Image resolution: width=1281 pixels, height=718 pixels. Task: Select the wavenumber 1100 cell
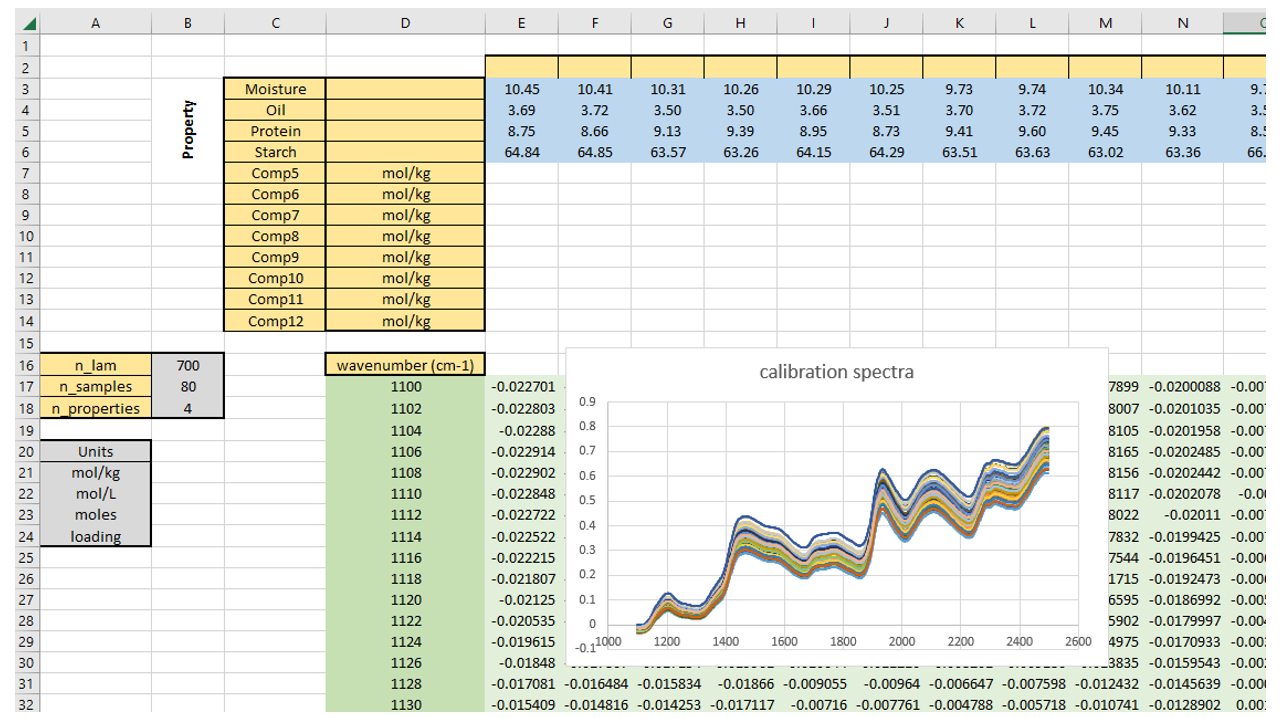(405, 386)
